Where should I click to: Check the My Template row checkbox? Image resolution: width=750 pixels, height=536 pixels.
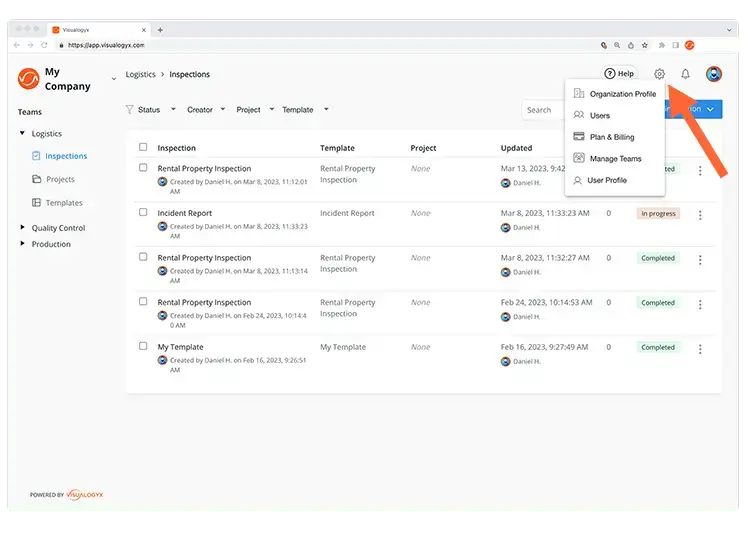[x=143, y=346]
